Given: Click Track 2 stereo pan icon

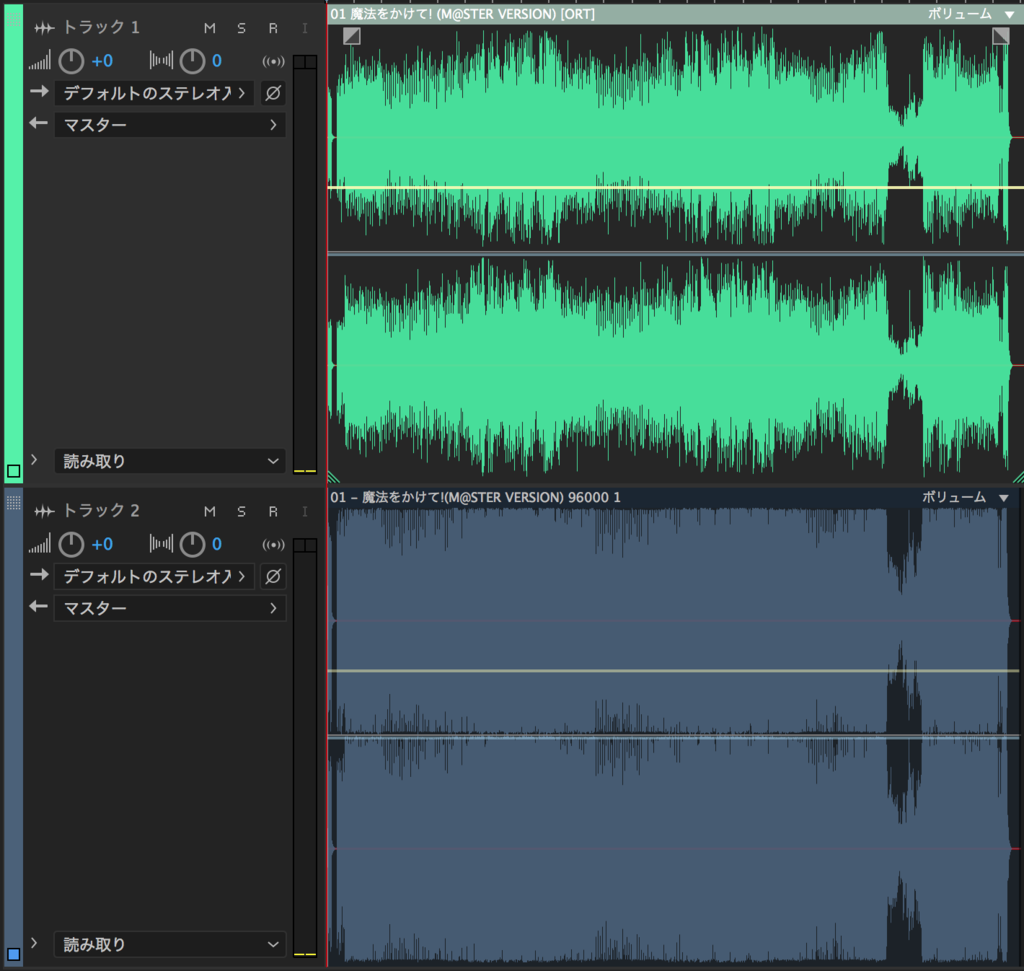Looking at the screenshot, I should (161, 544).
